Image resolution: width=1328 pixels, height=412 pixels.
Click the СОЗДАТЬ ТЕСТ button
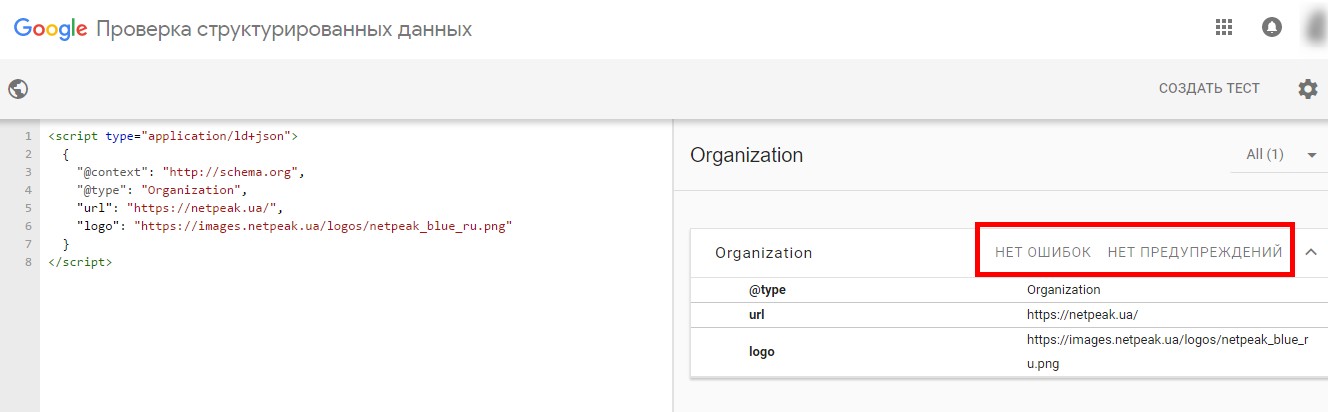tap(1209, 89)
